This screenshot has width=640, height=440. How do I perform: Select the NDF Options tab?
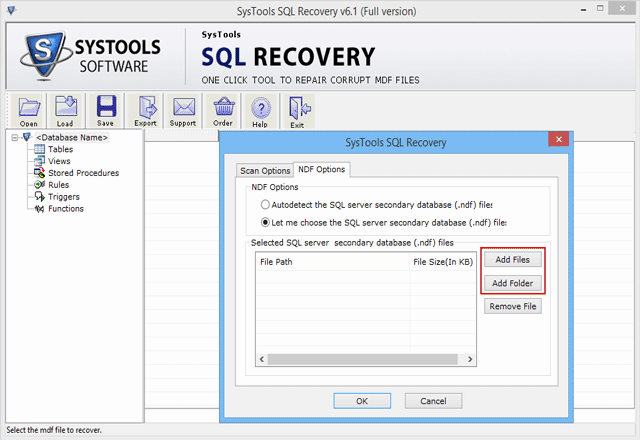(x=322, y=169)
